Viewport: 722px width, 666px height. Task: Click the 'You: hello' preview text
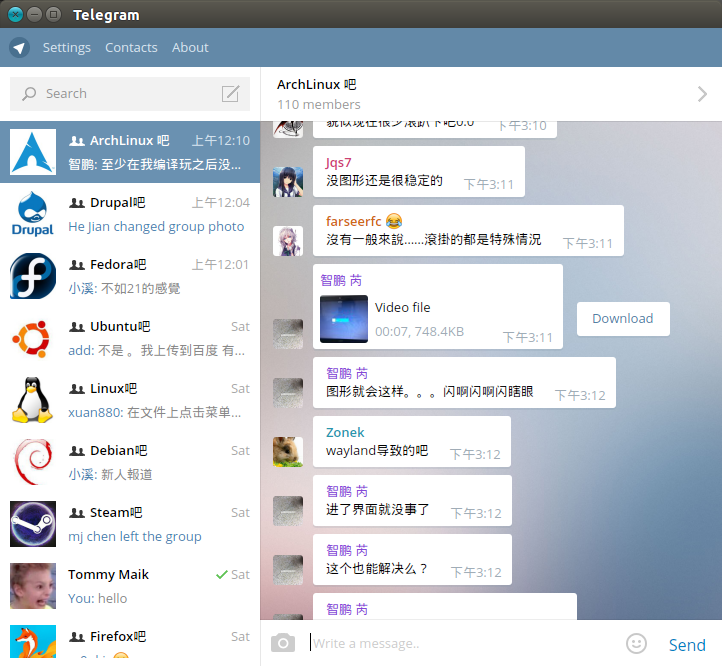click(x=98, y=598)
